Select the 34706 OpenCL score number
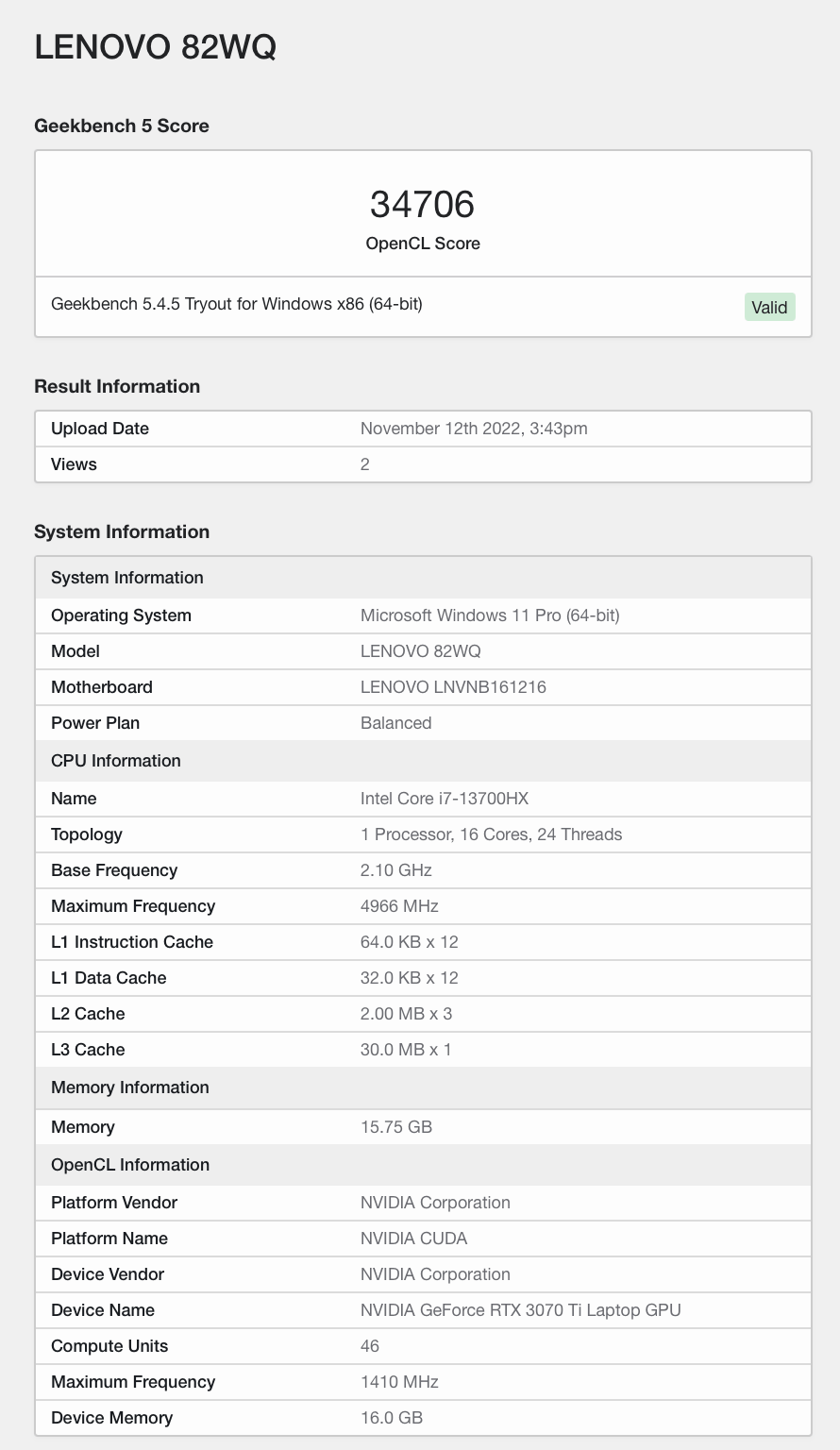The height and width of the screenshot is (1450, 840). click(x=422, y=204)
